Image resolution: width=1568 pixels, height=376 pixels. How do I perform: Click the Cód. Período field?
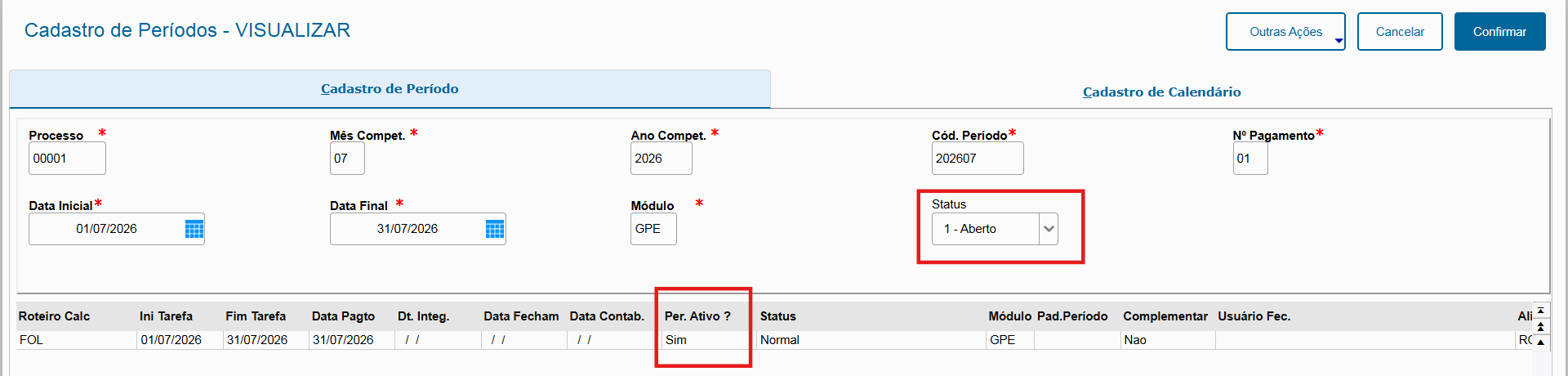click(978, 159)
